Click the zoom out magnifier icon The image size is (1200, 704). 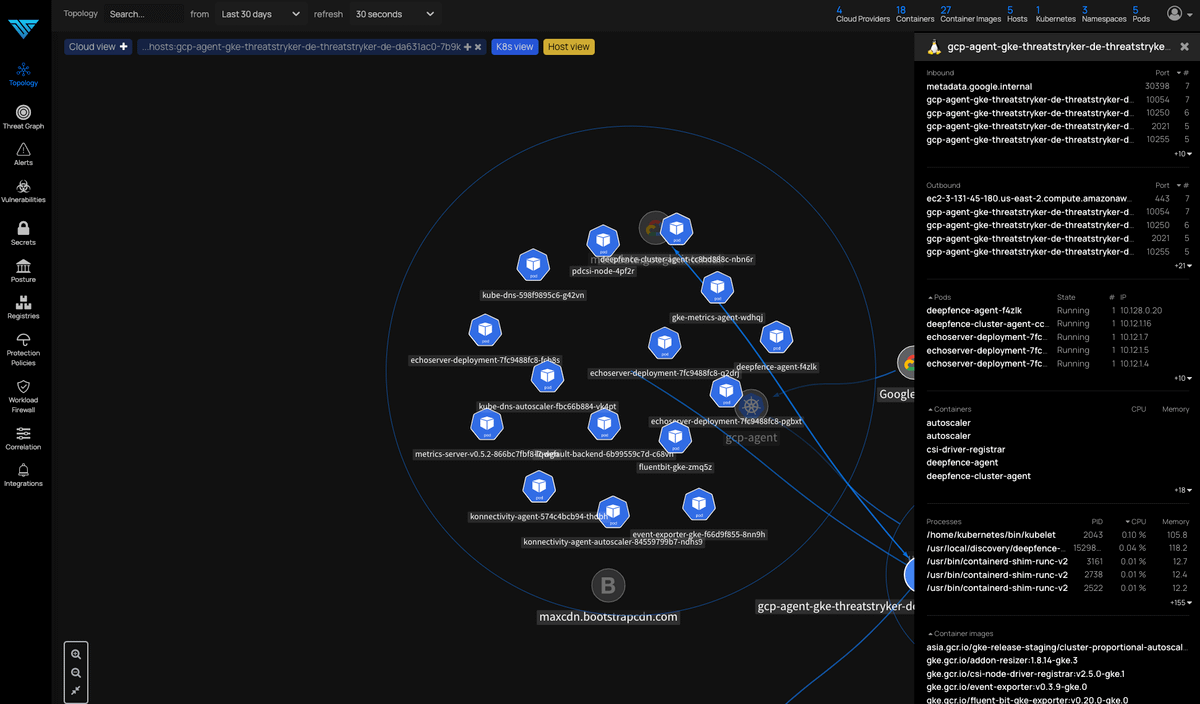point(76,673)
